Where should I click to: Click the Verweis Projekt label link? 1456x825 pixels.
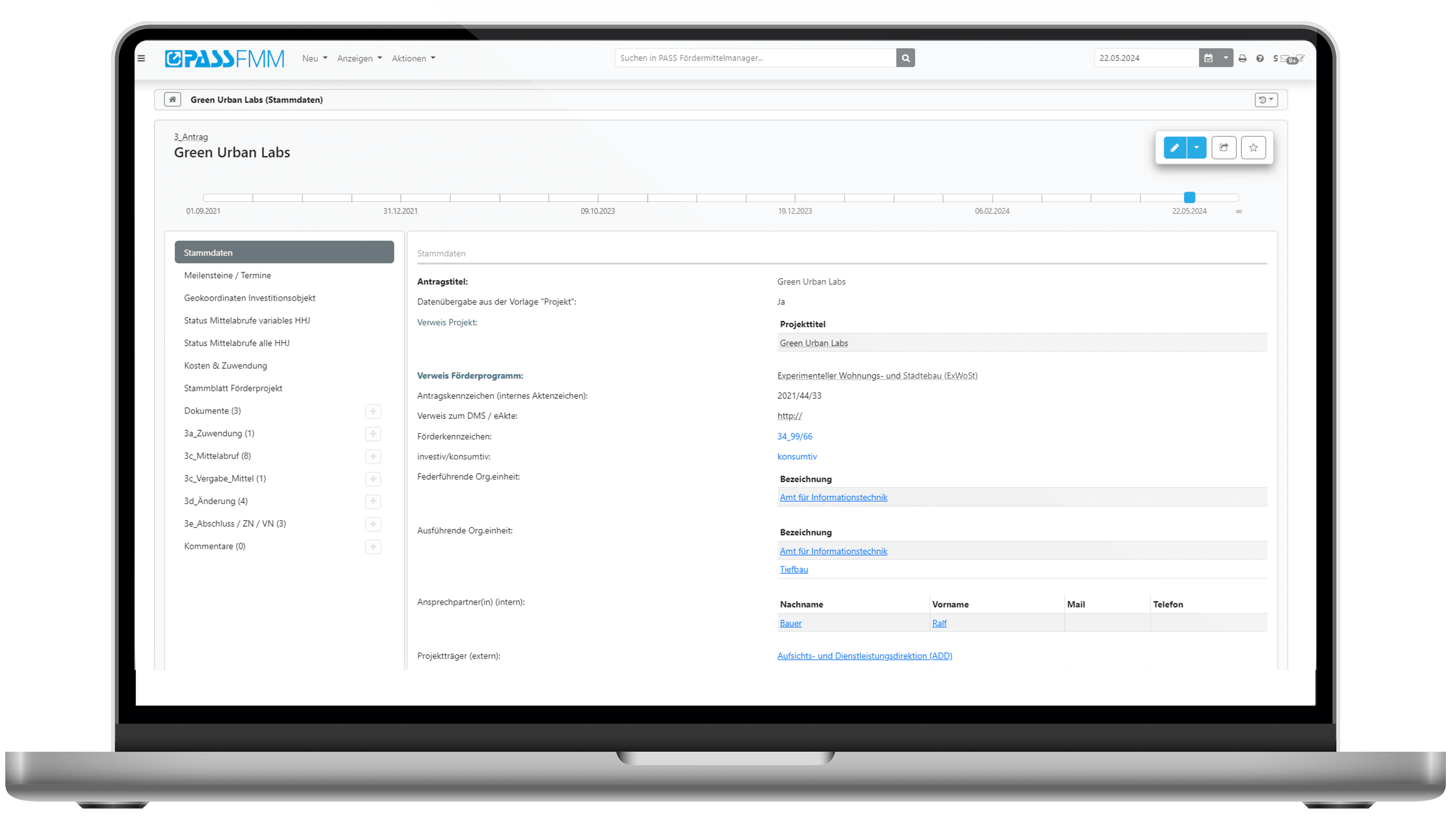pyautogui.click(x=446, y=323)
